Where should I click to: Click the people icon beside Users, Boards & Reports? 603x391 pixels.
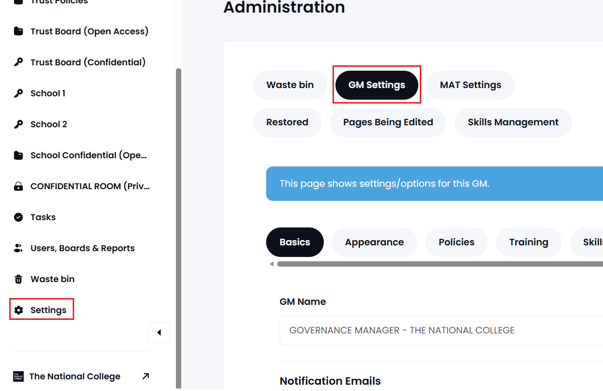18,248
